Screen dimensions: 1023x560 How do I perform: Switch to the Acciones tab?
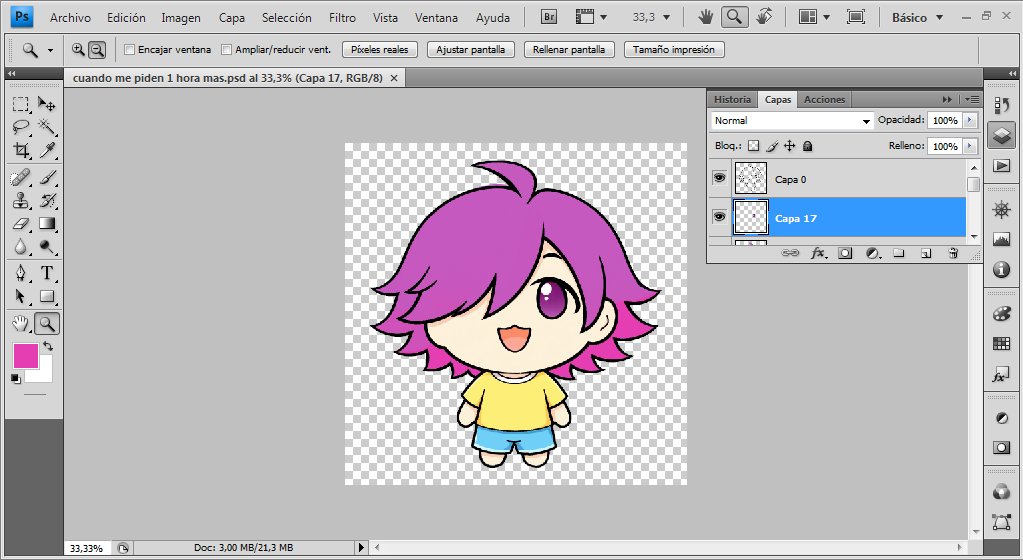click(x=824, y=99)
